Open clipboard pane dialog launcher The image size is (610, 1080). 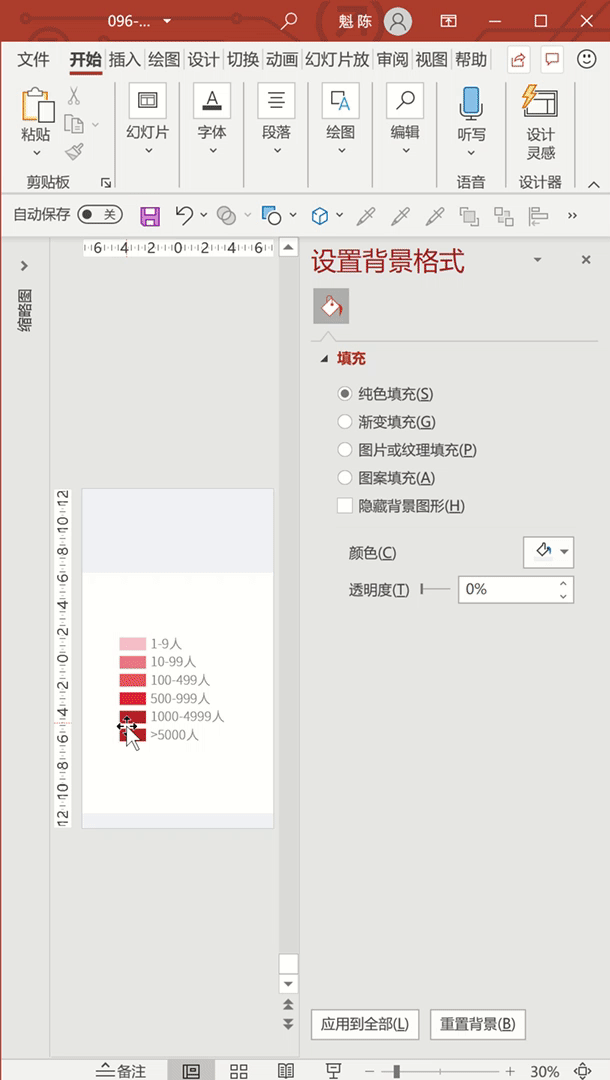106,183
